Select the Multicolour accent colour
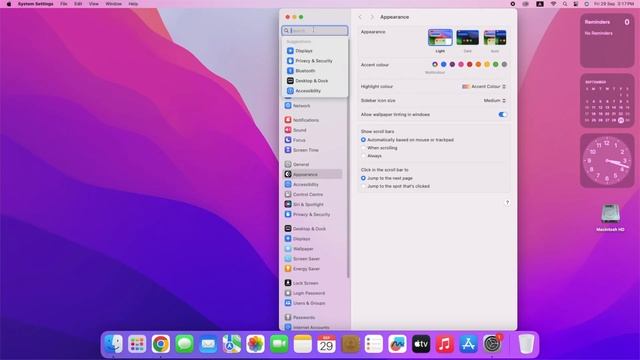The width and height of the screenshot is (640, 360). point(435,64)
